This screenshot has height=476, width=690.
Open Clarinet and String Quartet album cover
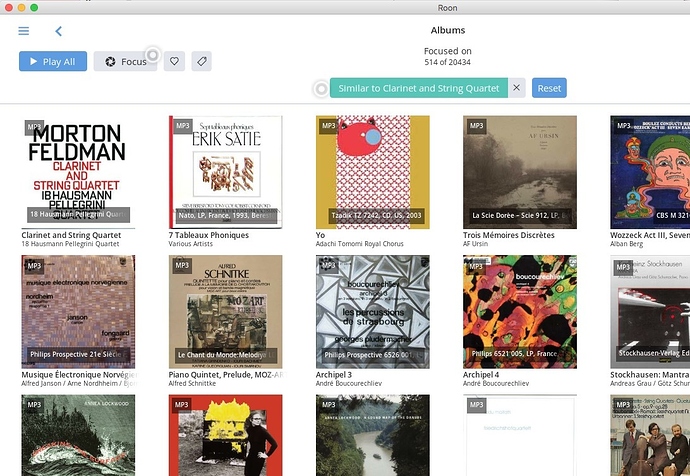pos(78,172)
